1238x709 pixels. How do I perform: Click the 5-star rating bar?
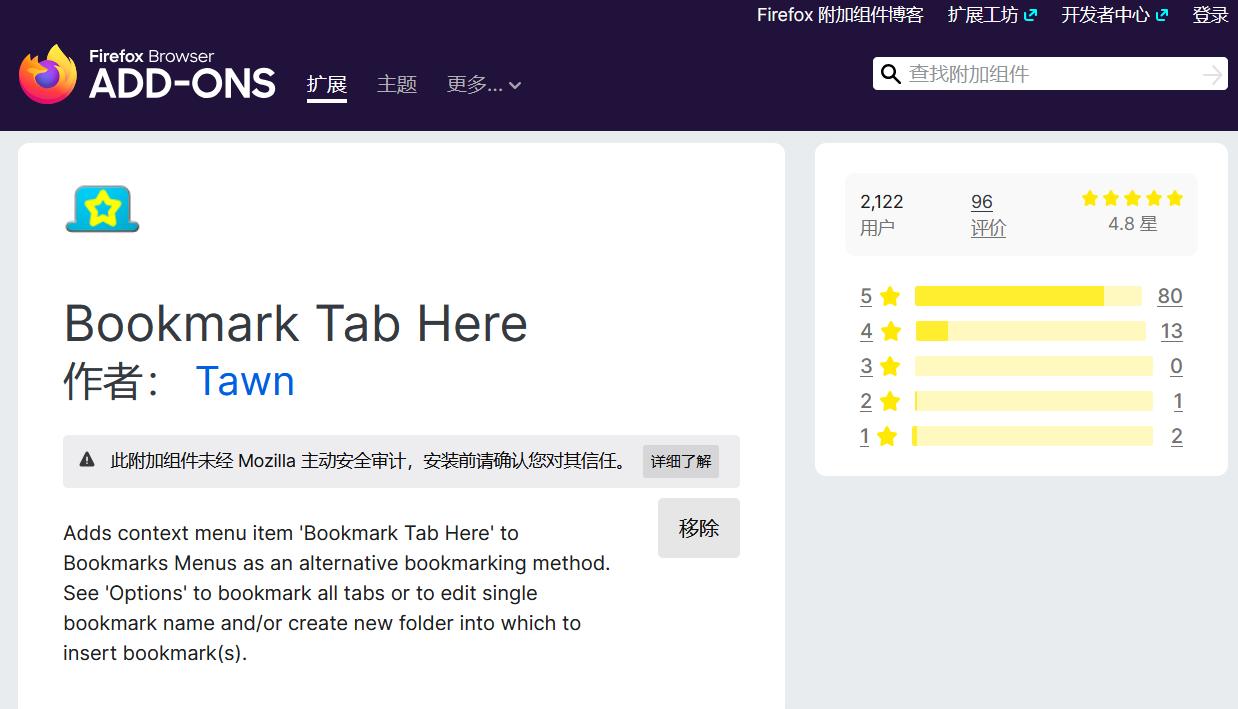[x=1028, y=296]
